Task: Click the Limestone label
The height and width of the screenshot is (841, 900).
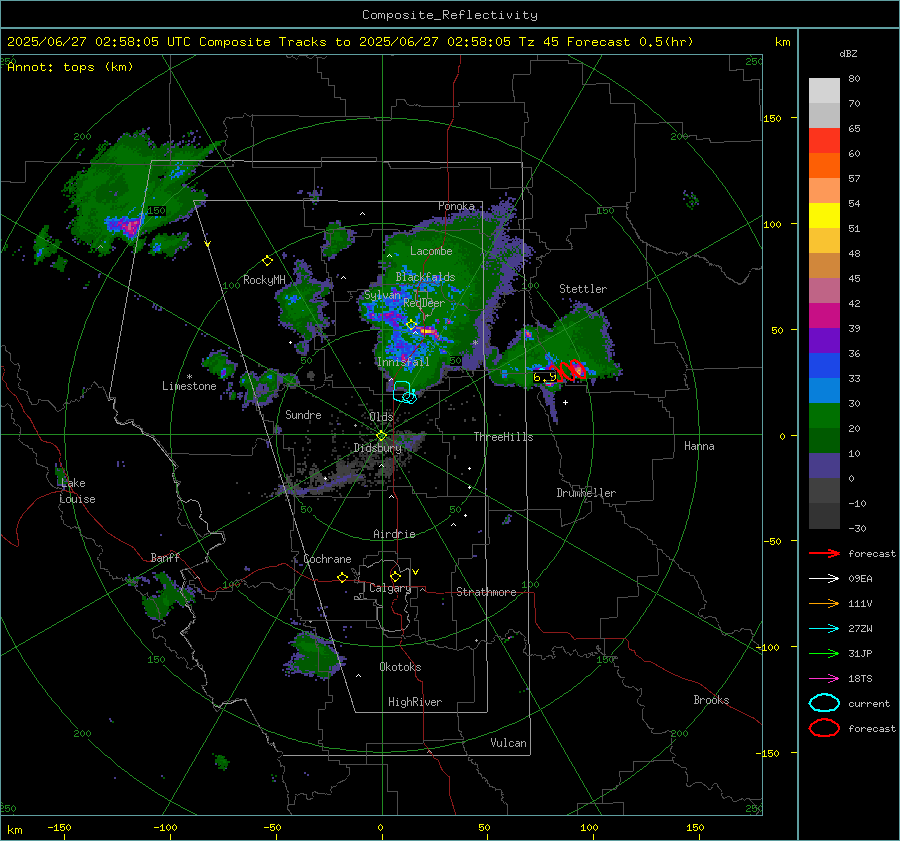Action: 189,386
